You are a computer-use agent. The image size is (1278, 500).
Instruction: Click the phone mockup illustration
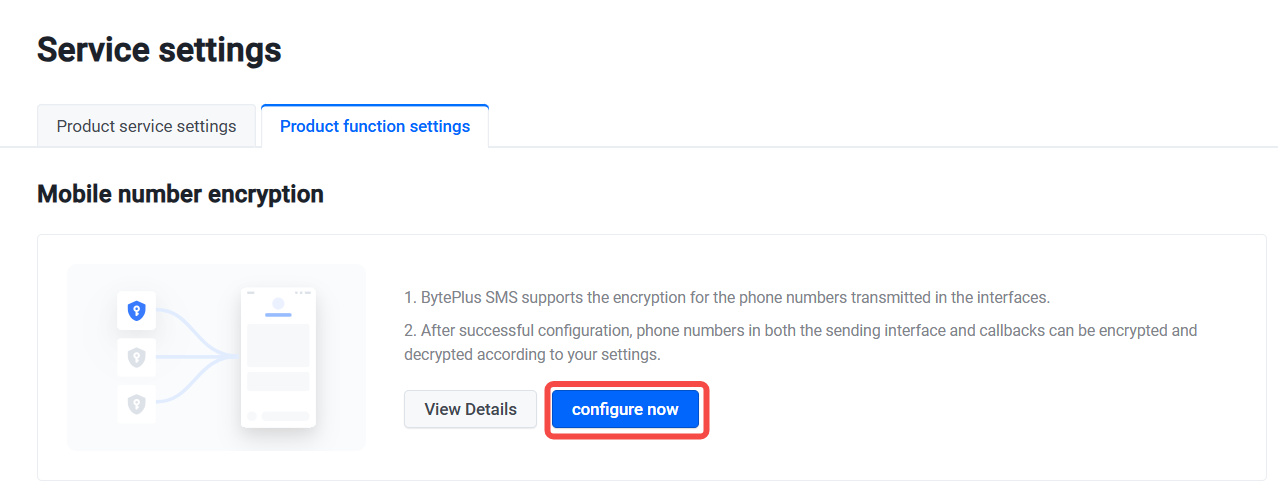click(278, 358)
